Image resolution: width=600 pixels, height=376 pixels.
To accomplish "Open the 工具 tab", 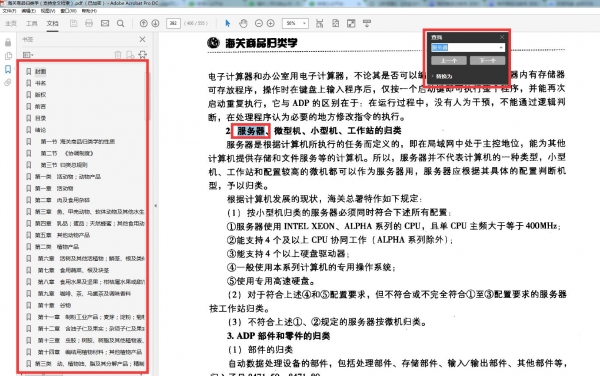I will pyautogui.click(x=31, y=23).
